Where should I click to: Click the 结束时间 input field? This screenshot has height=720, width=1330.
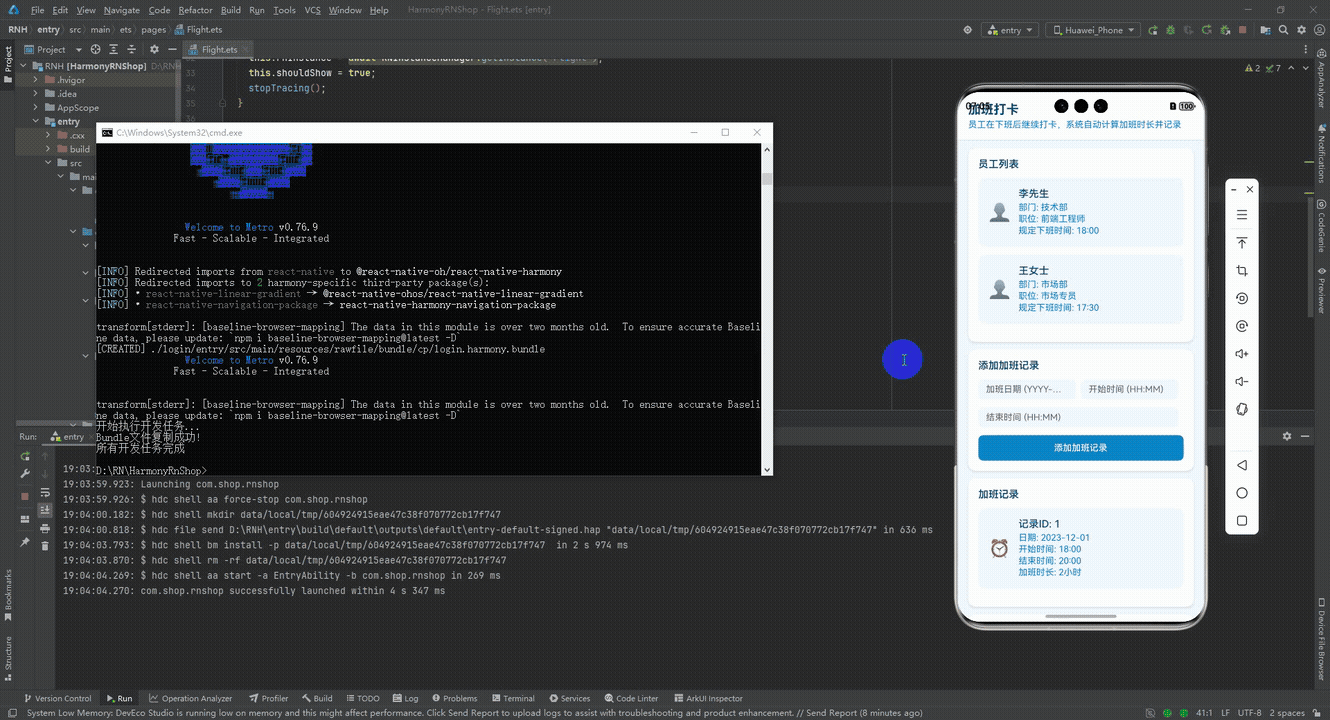[1078, 417]
